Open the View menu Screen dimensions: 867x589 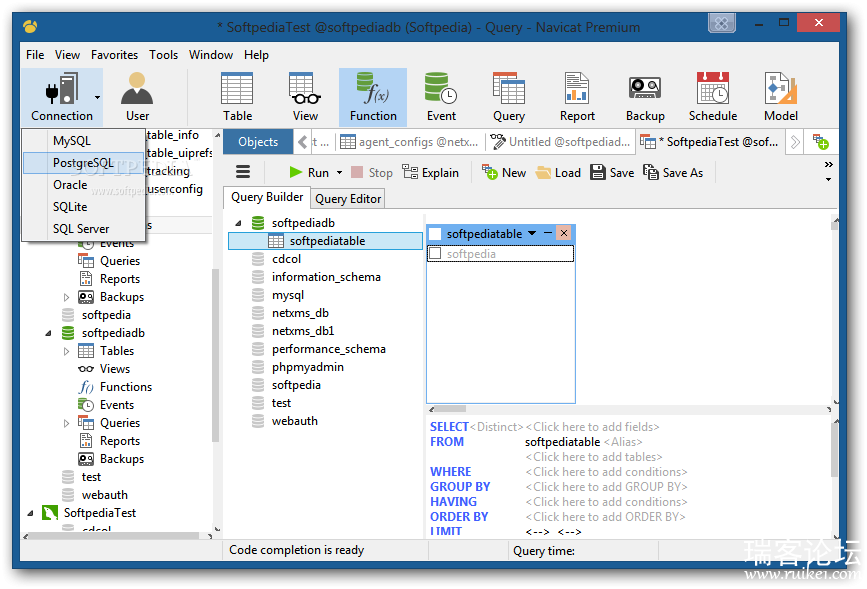click(67, 55)
